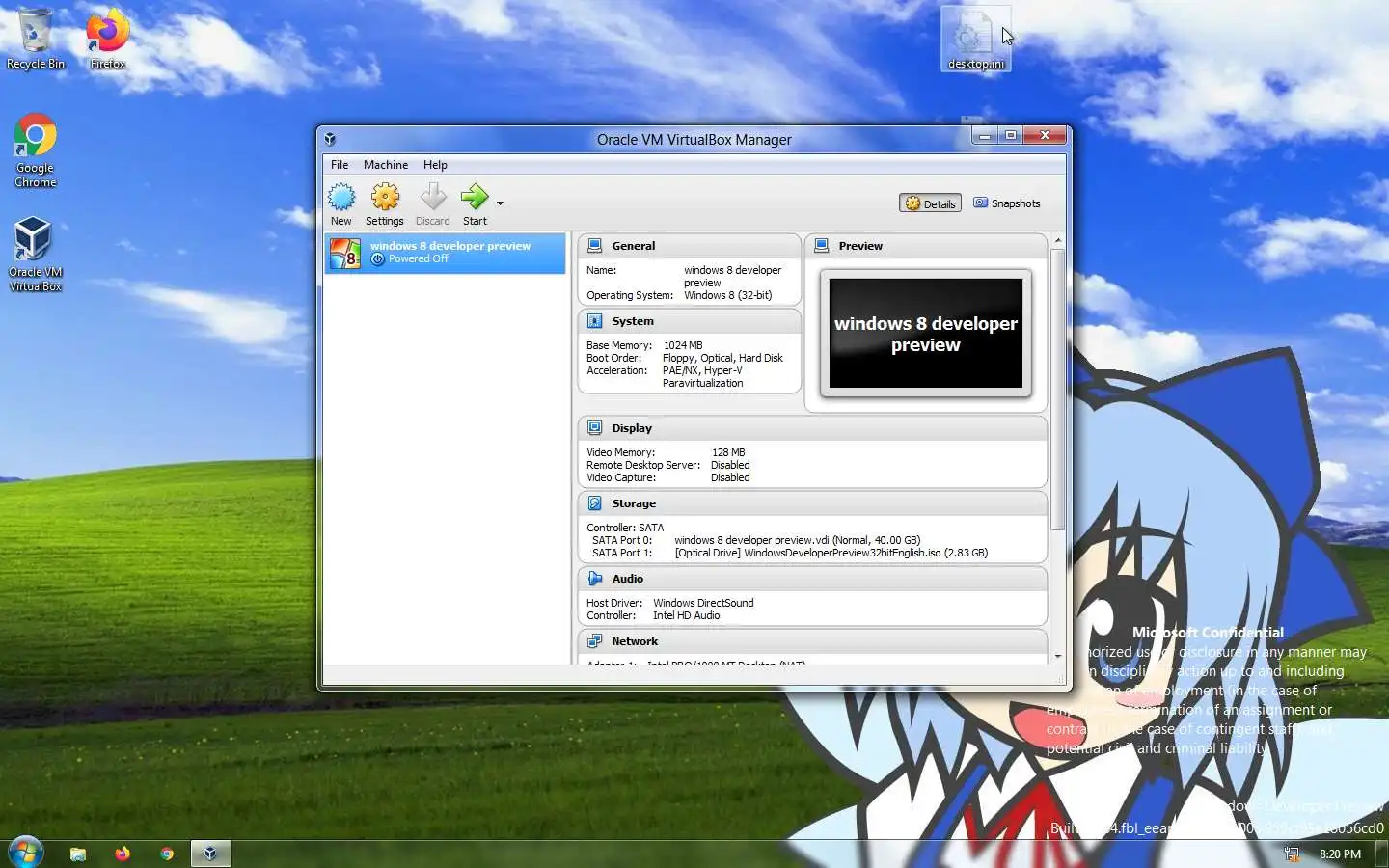Click the New virtual machine icon
Image resolution: width=1389 pixels, height=868 pixels.
click(341, 198)
